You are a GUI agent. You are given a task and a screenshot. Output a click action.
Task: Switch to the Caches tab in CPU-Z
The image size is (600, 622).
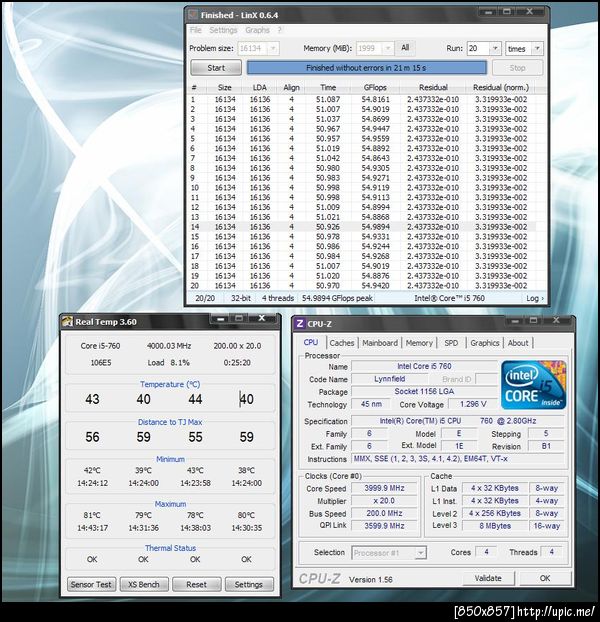pos(341,343)
